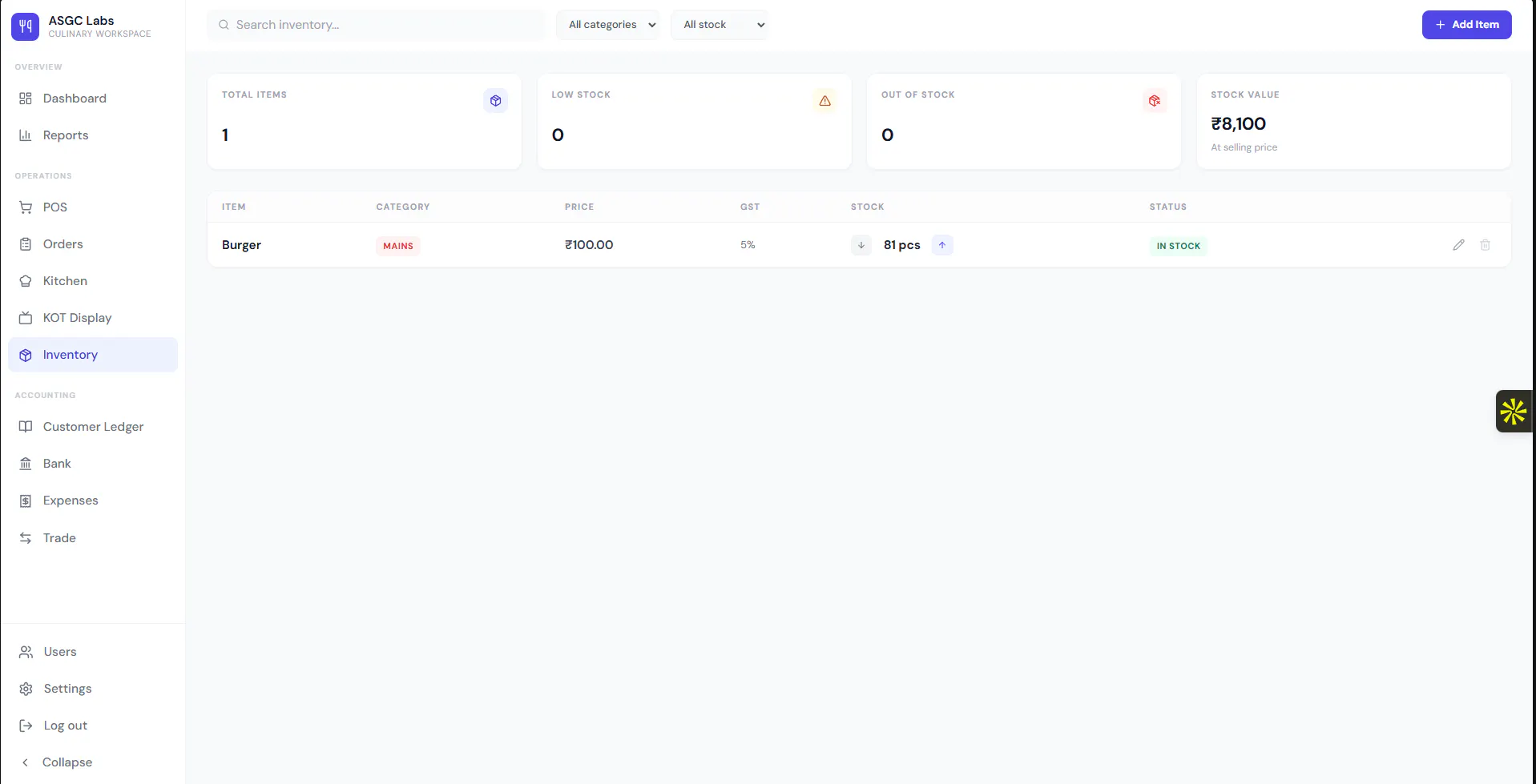Click the search magnifier icon
This screenshot has width=1536, height=784.
[224, 25]
